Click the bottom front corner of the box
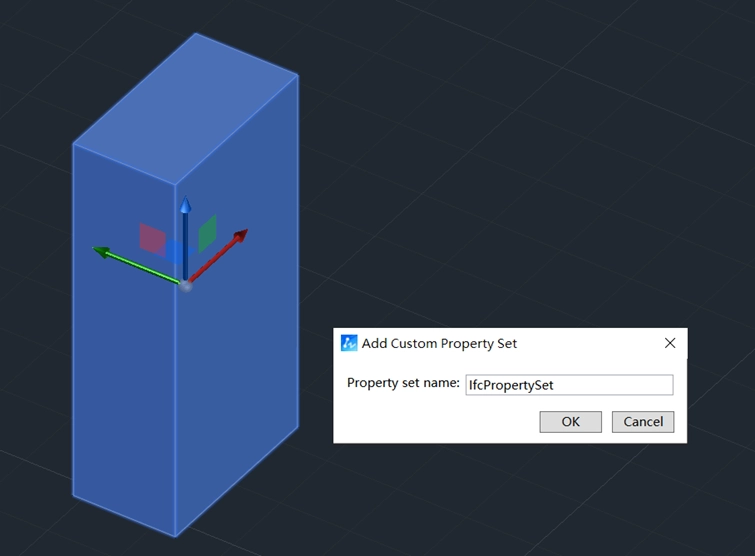This screenshot has height=556, width=755. (x=176, y=535)
